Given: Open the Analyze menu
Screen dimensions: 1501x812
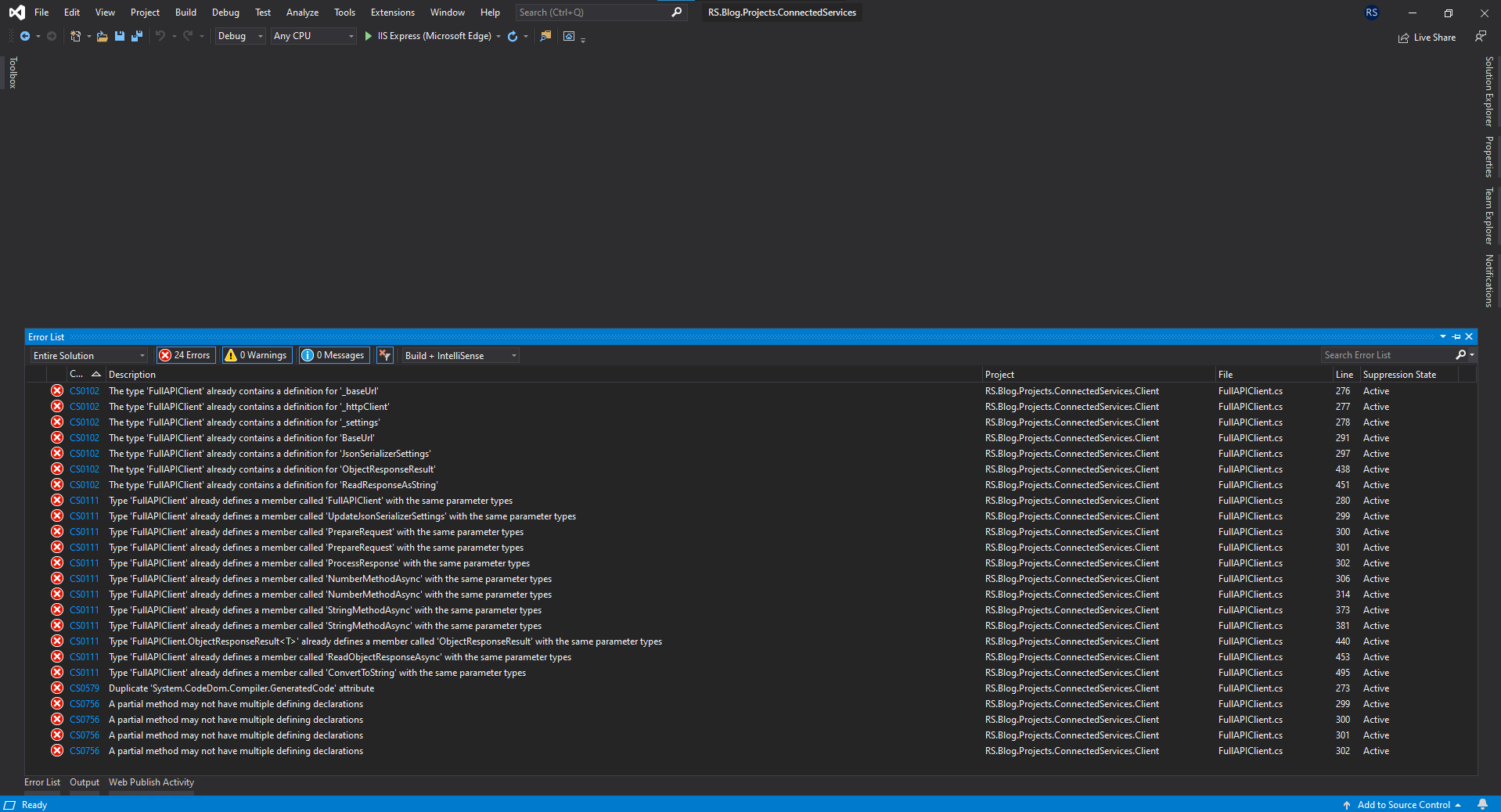Looking at the screenshot, I should 302,13.
